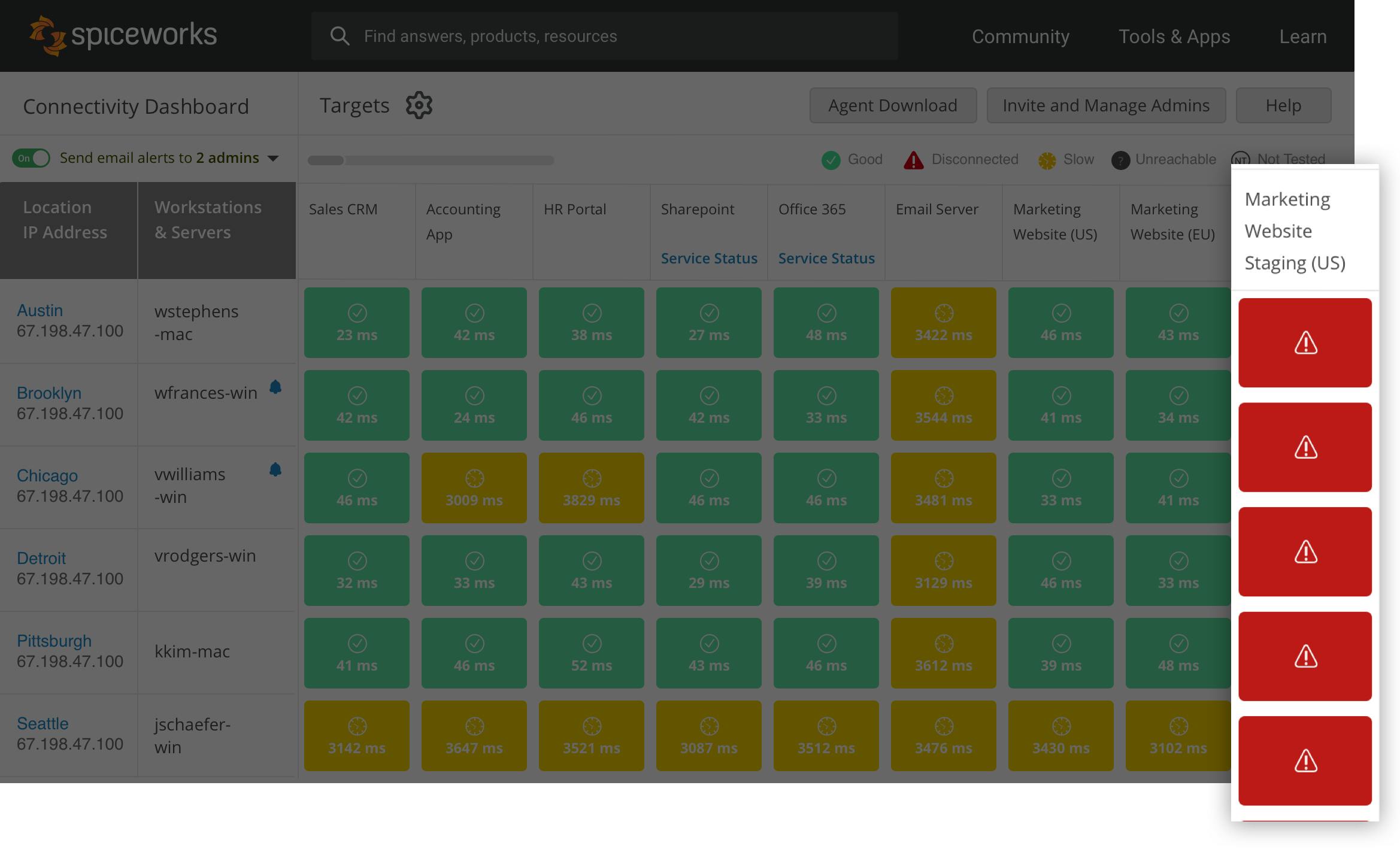Open the Tools & Apps menu
Image resolution: width=1400 pixels, height=849 pixels.
[x=1174, y=36]
